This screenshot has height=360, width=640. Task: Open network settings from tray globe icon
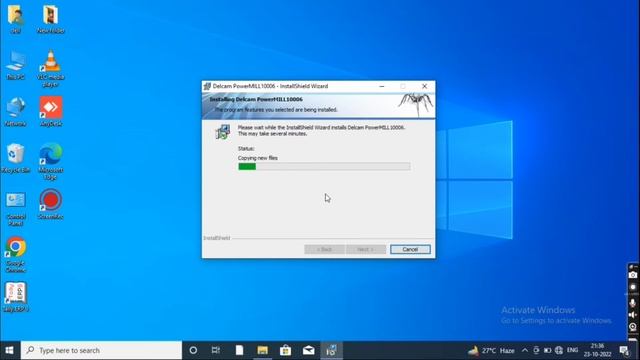pyautogui.click(x=559, y=350)
